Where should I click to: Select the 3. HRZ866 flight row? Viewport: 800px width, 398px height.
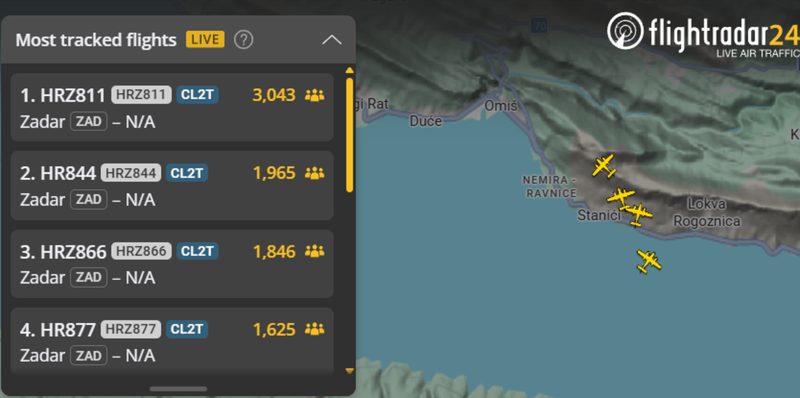tap(172, 264)
